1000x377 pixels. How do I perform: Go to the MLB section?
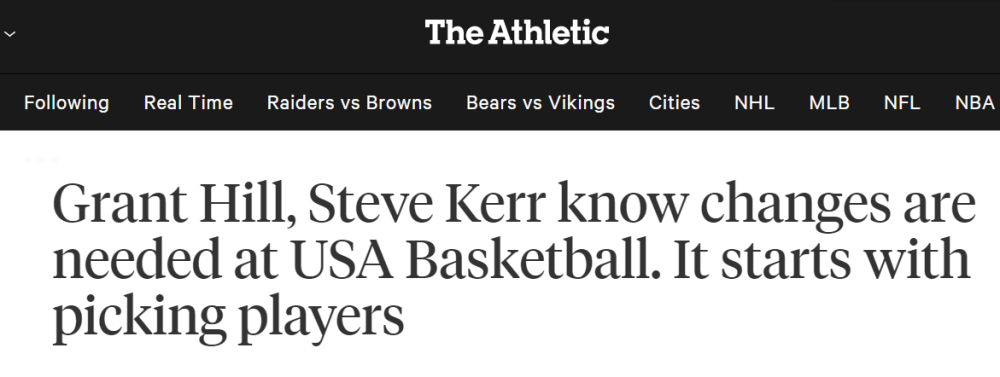click(829, 103)
